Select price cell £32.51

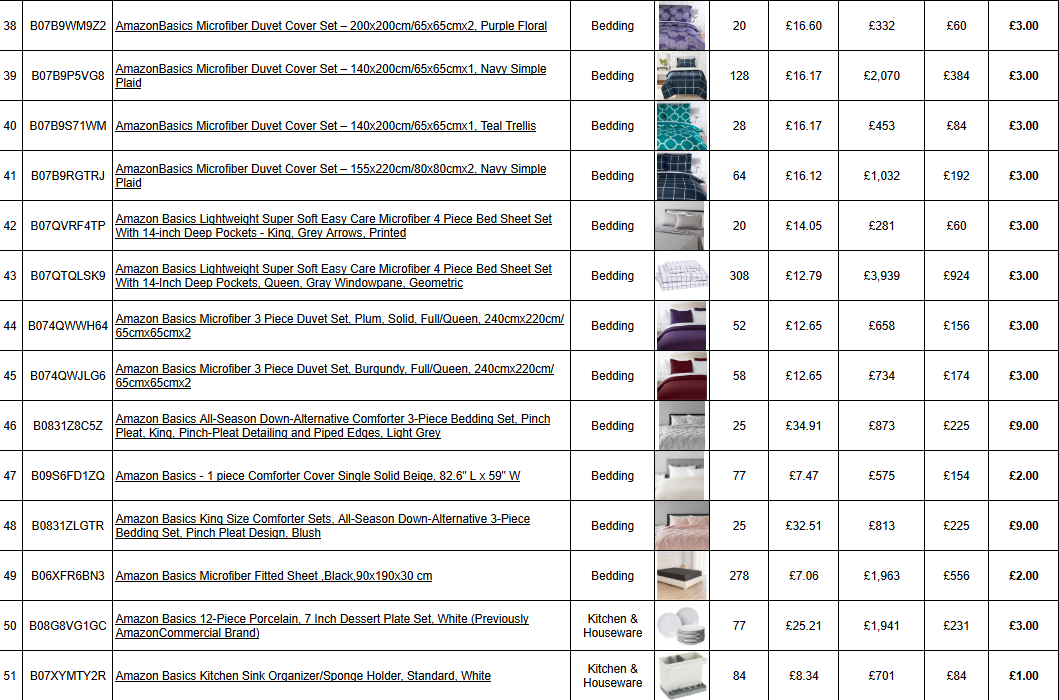tap(804, 526)
